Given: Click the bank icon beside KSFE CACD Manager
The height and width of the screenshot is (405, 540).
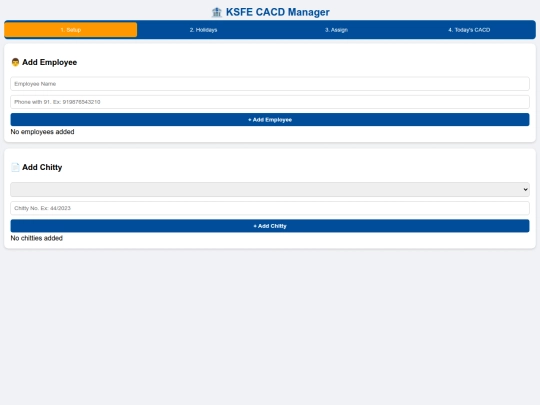Looking at the screenshot, I should (x=217, y=12).
